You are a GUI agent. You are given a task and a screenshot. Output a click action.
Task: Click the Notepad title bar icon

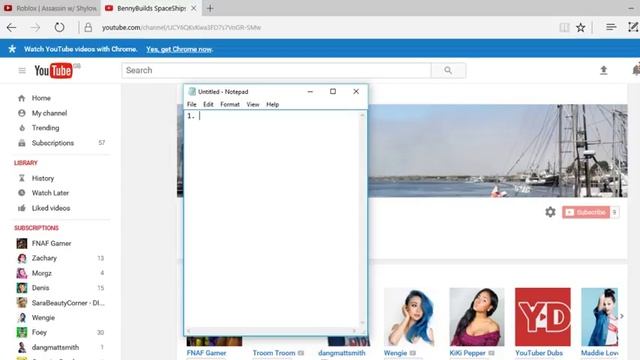point(192,91)
